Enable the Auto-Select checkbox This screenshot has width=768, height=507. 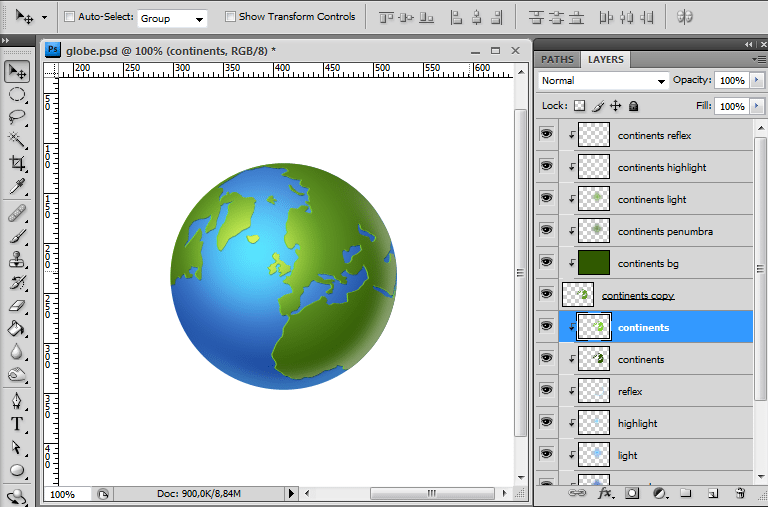(69, 17)
